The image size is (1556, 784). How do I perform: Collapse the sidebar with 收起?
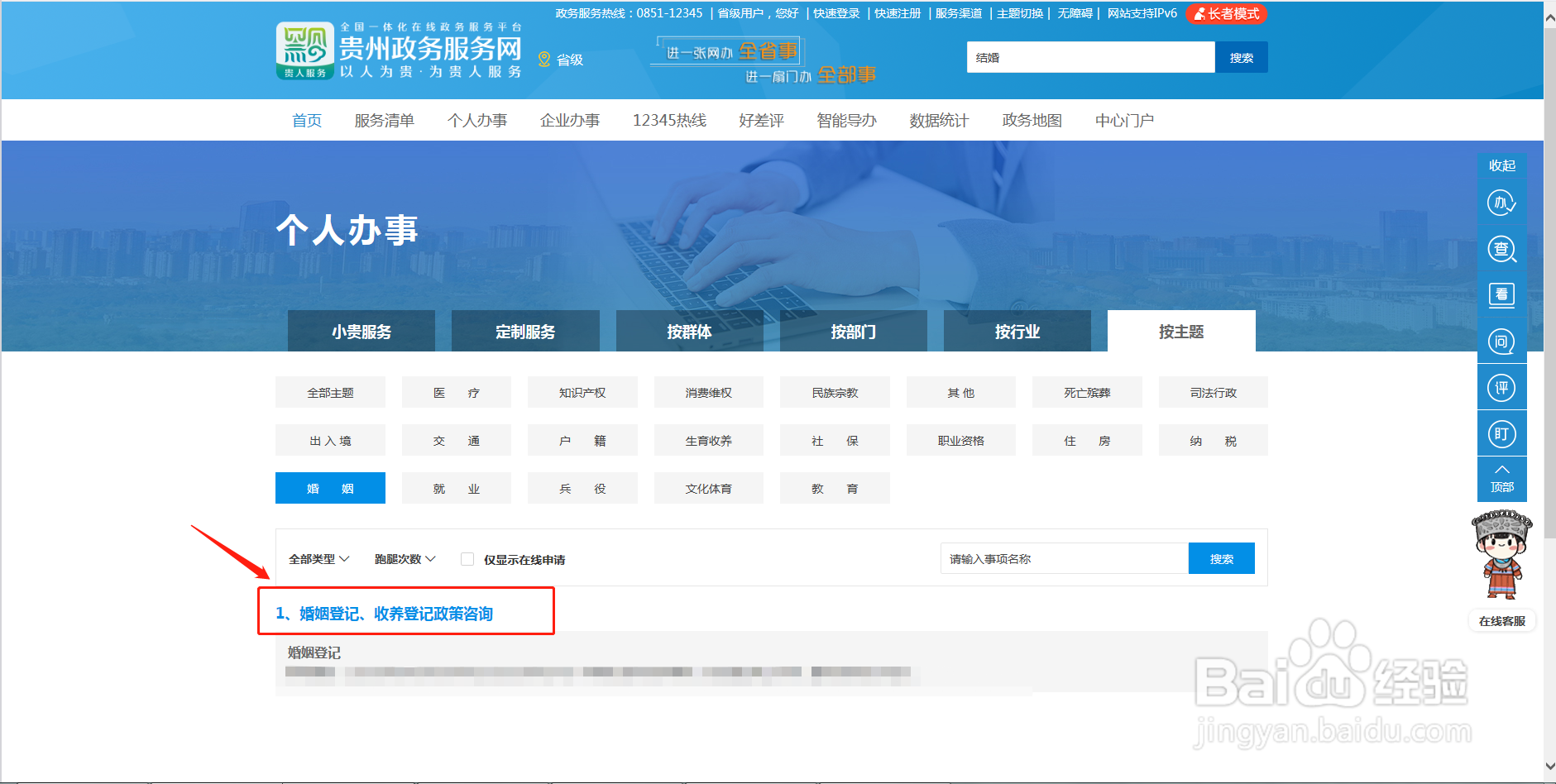click(x=1501, y=165)
